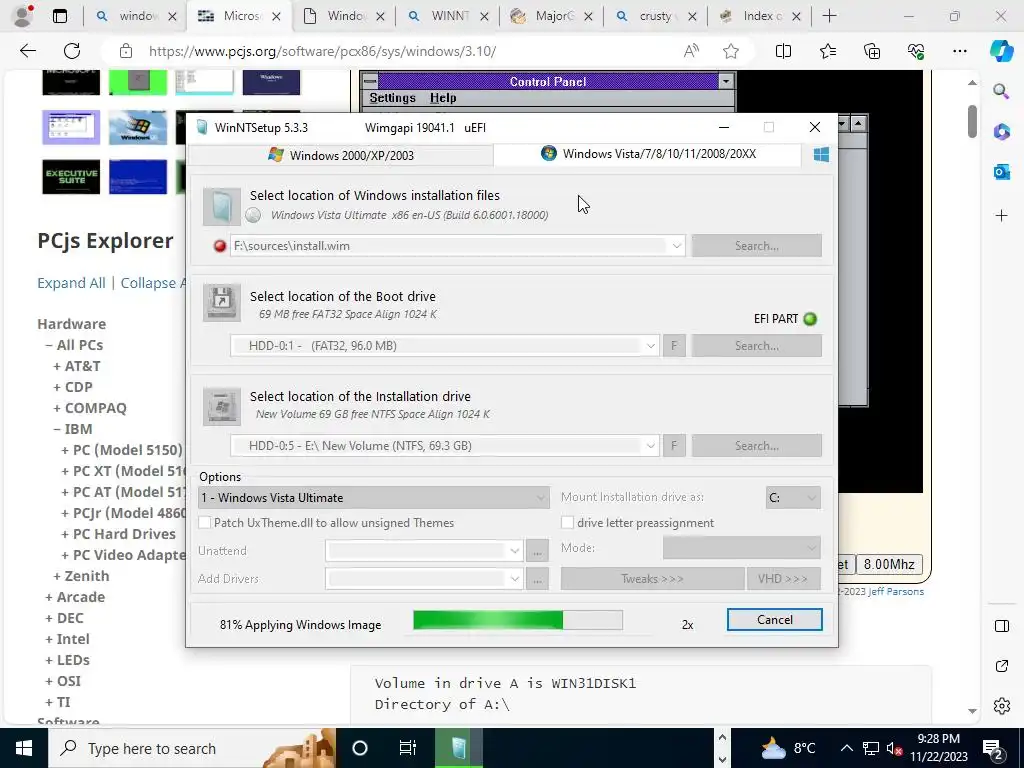Open Edge tab actions menu icon
This screenshot has height=768, width=1024.
pos(60,16)
